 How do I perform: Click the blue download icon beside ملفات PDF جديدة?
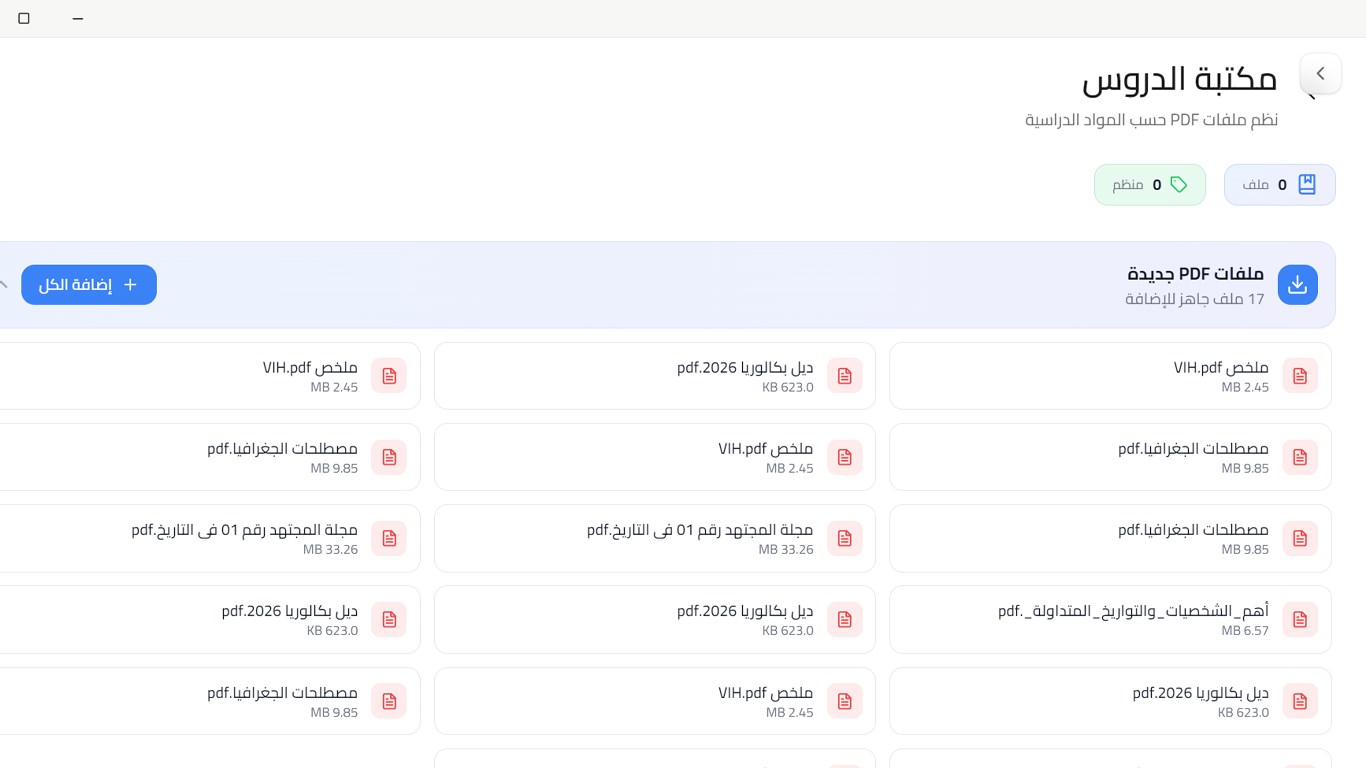(1297, 285)
